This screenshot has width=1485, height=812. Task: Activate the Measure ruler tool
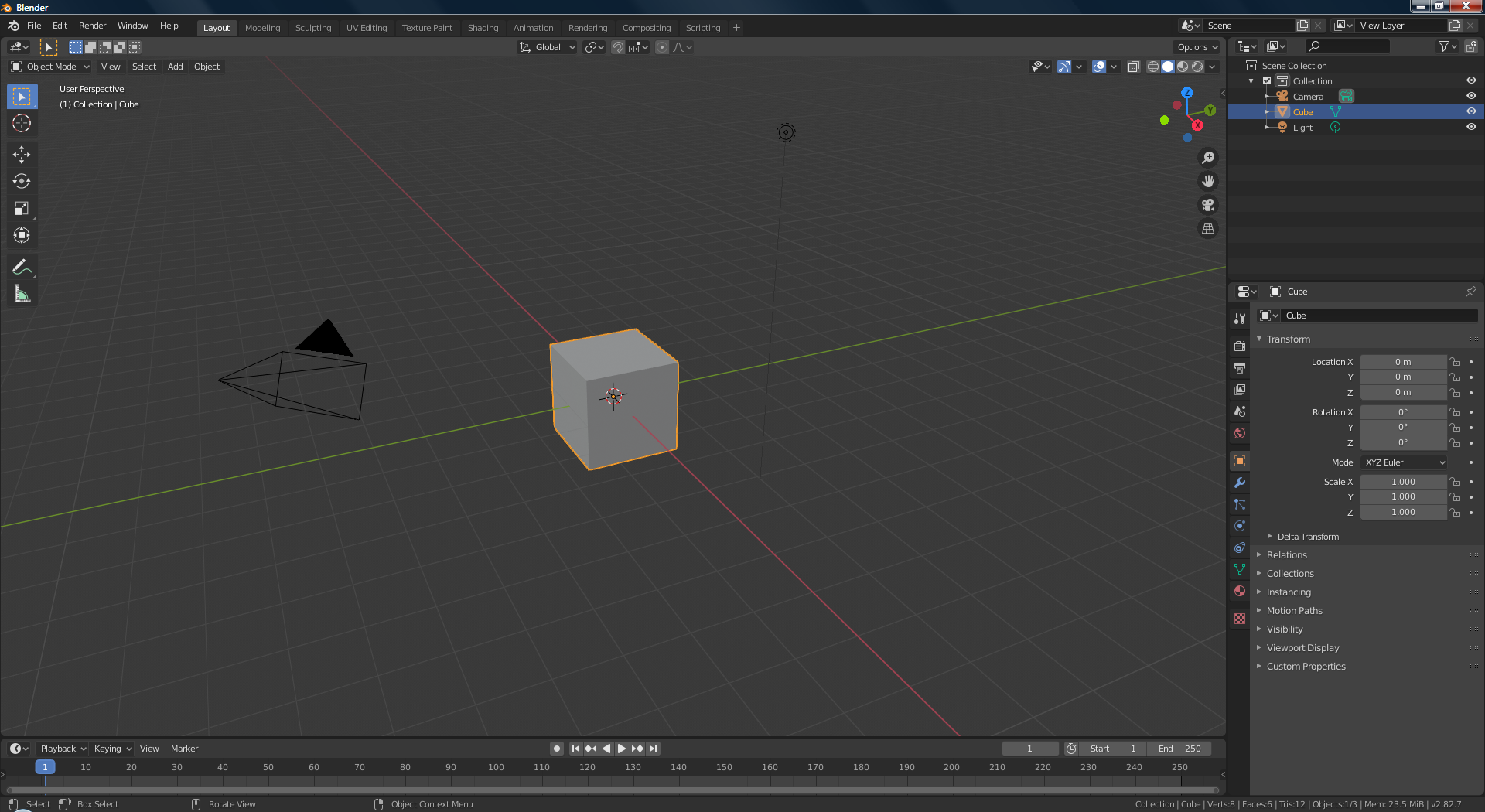[22, 295]
